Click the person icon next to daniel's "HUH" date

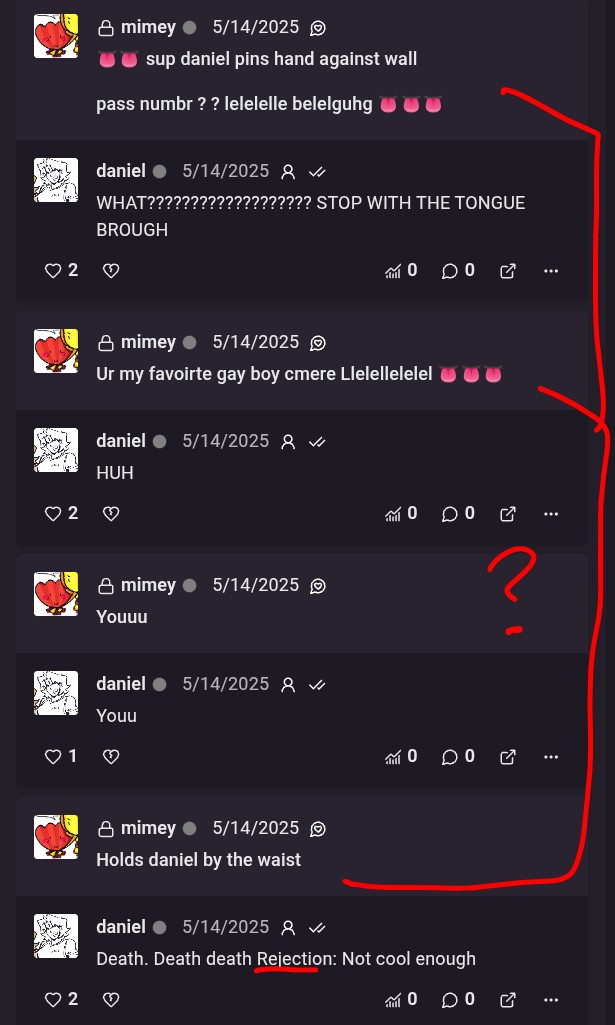(x=288, y=442)
